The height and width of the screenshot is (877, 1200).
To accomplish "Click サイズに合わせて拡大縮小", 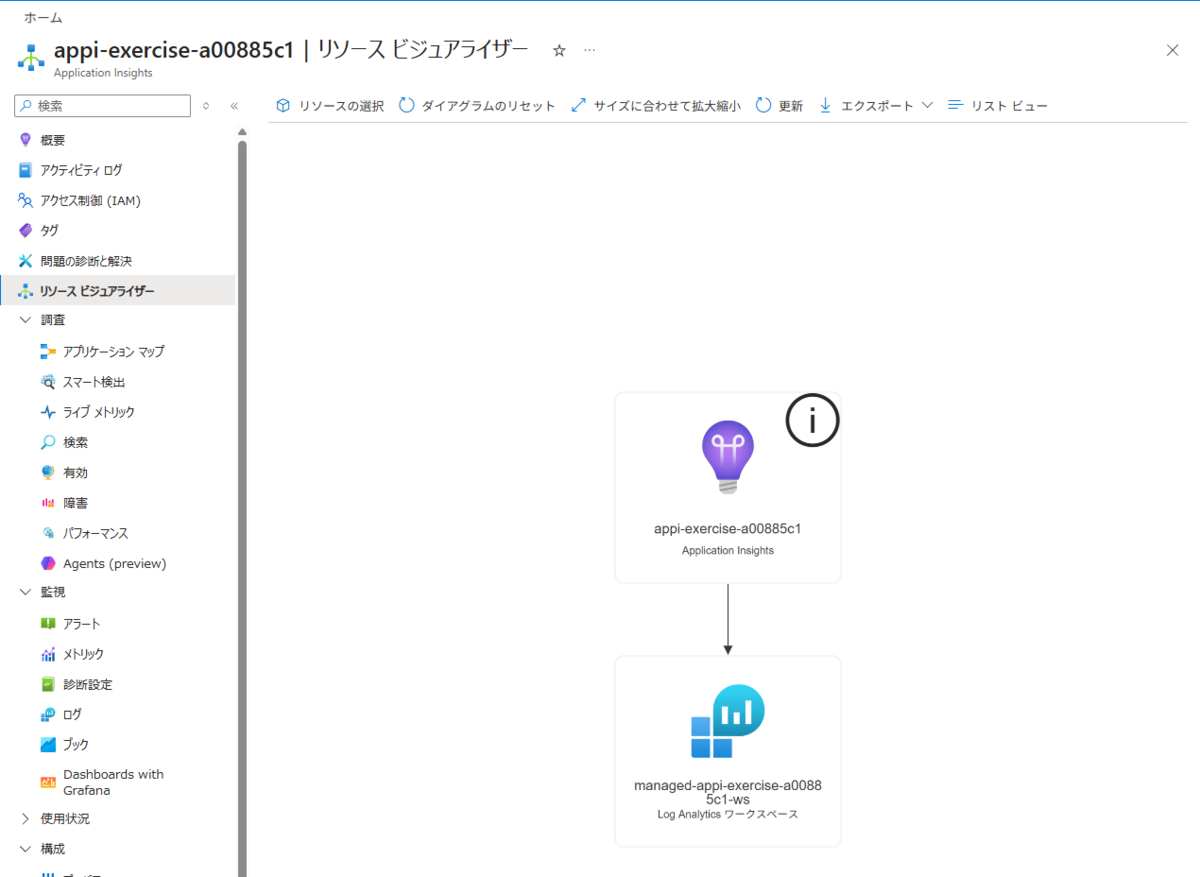I will point(655,105).
